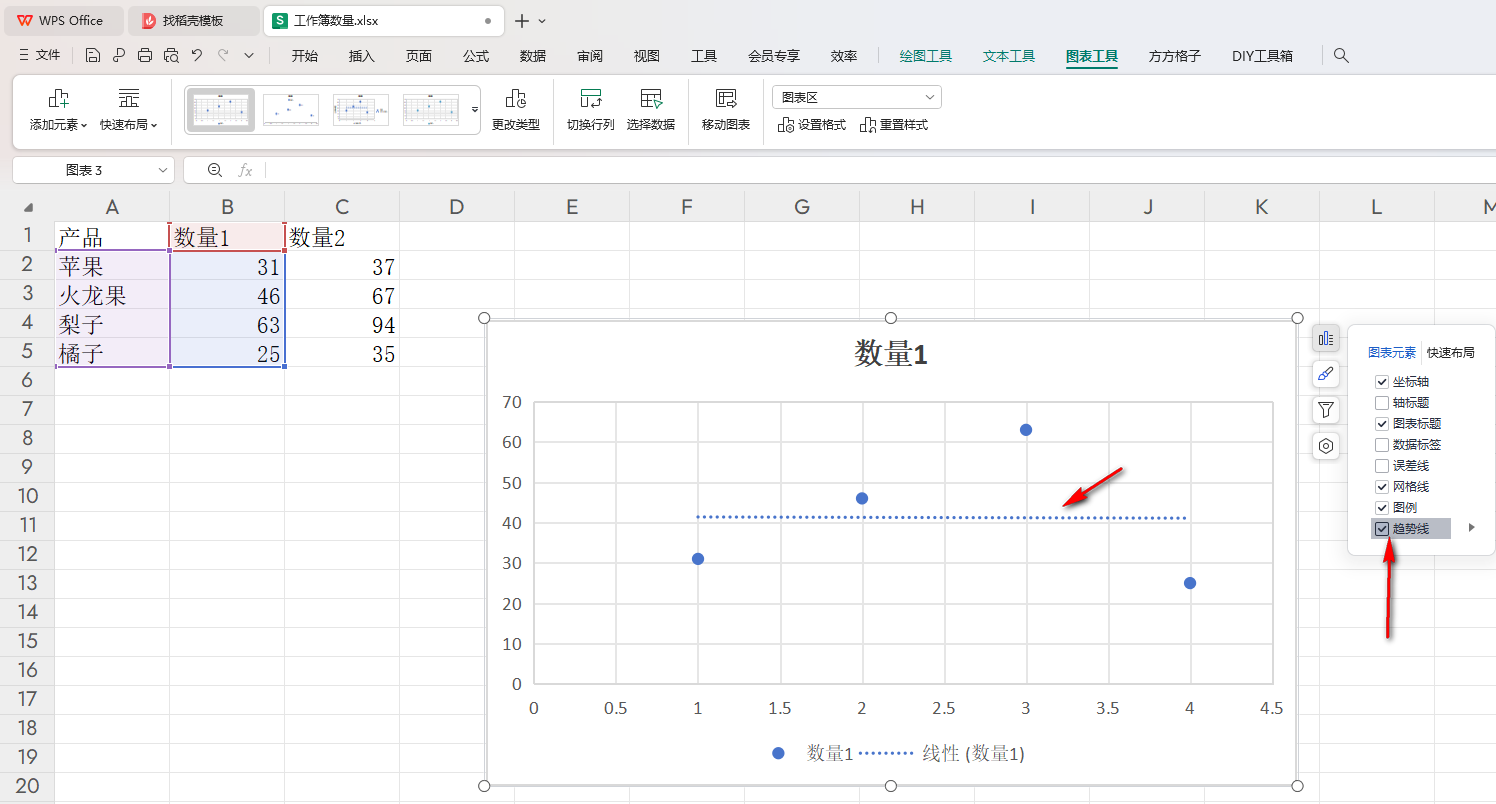Click select-all corner of the sheet

click(x=27, y=207)
